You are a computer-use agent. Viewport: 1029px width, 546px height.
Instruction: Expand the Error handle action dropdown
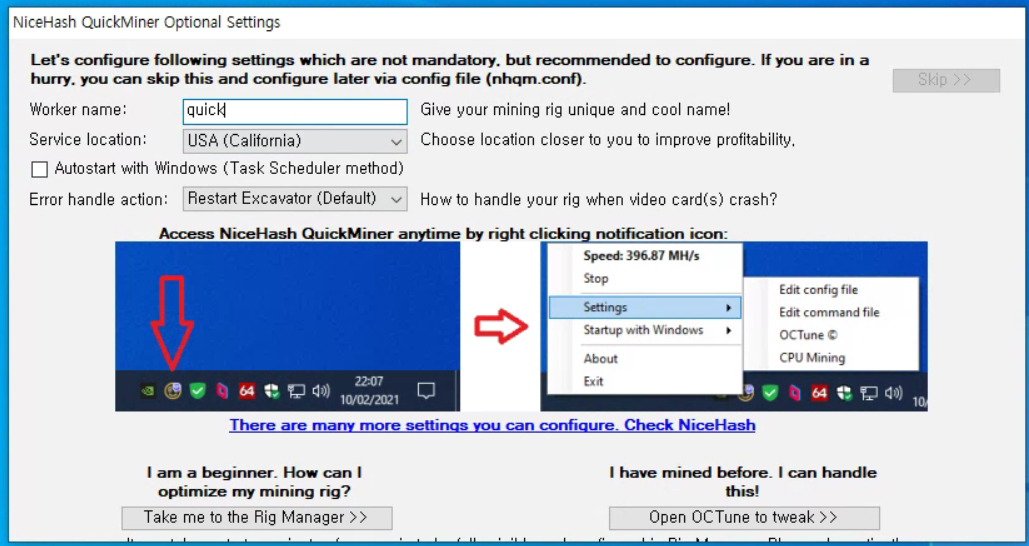[295, 199]
